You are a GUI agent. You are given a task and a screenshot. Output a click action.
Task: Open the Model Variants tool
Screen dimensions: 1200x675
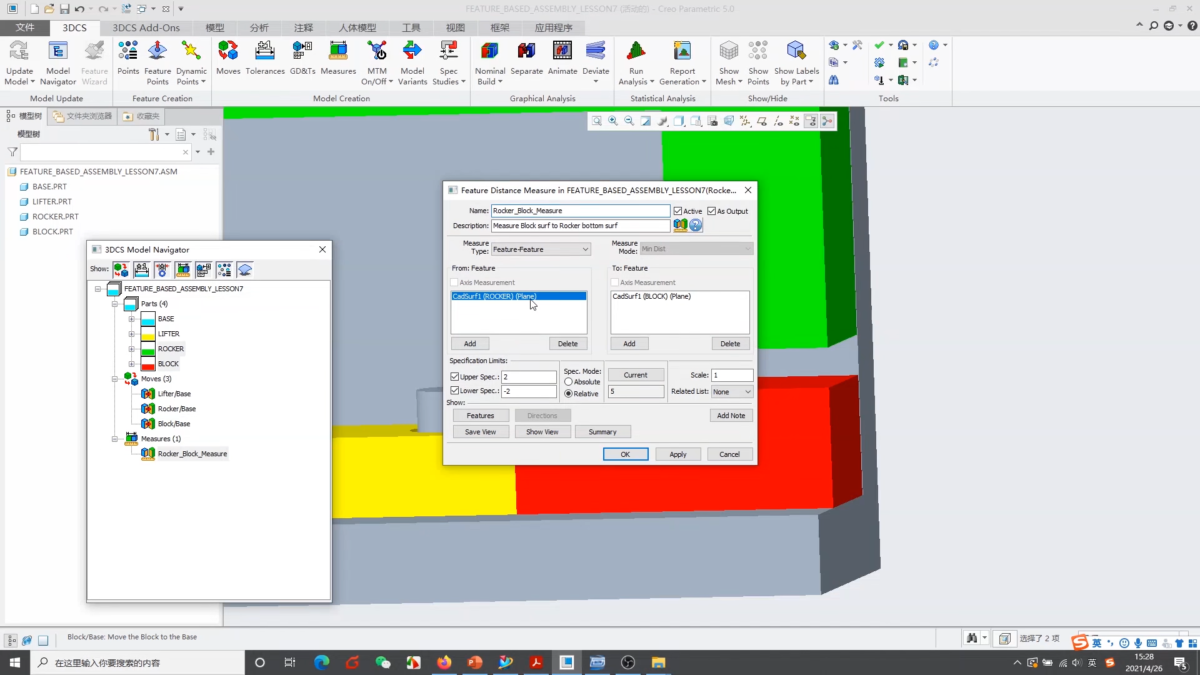point(412,62)
